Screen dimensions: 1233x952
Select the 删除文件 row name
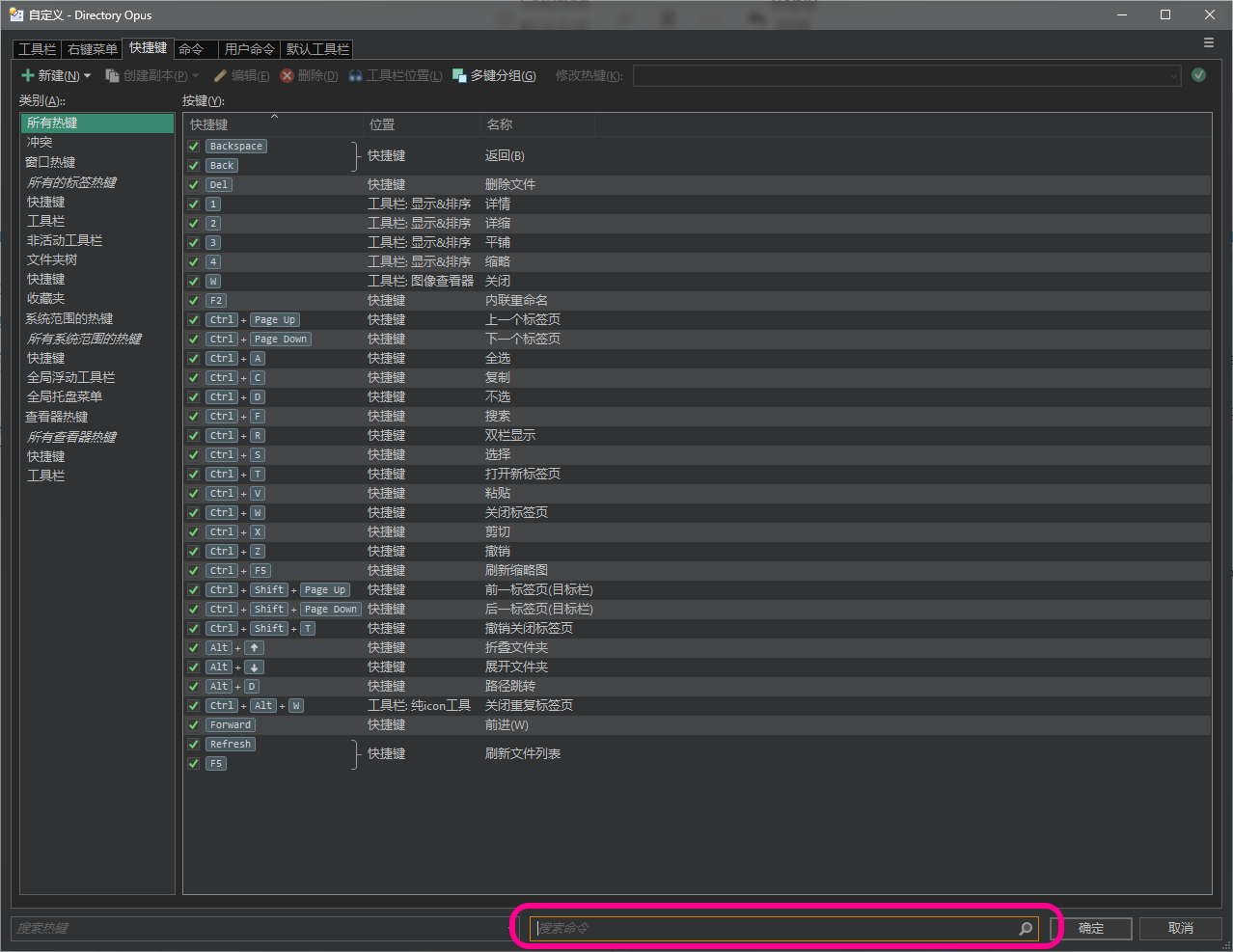pyautogui.click(x=510, y=184)
